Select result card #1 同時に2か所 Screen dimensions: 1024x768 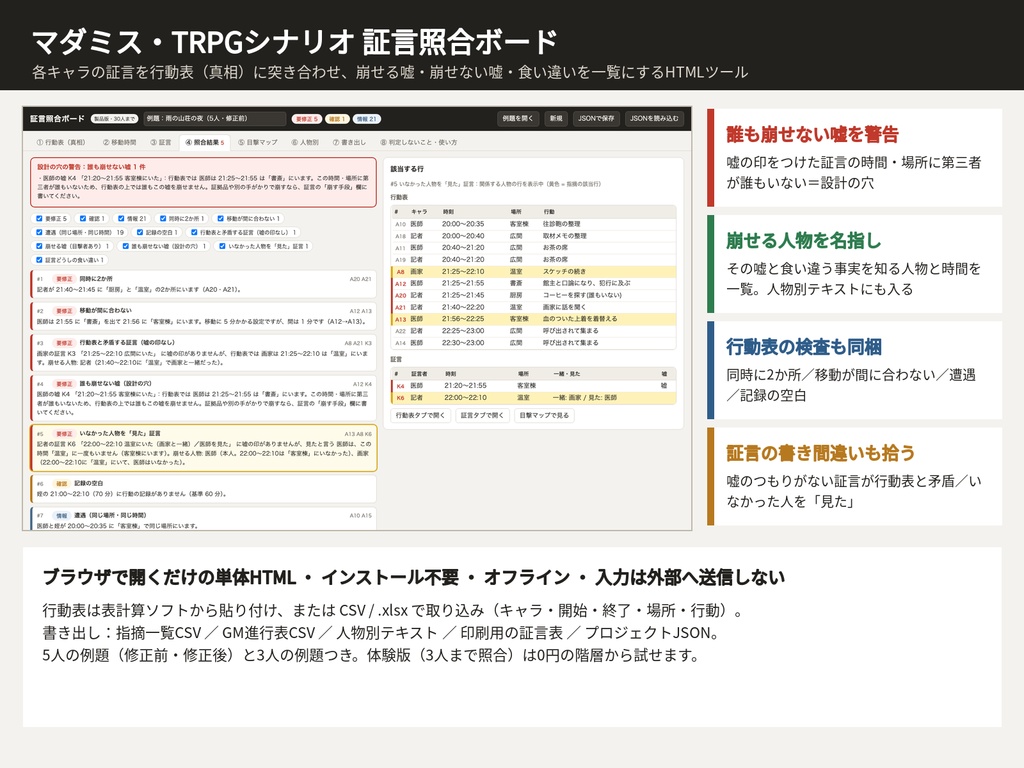tap(203, 284)
